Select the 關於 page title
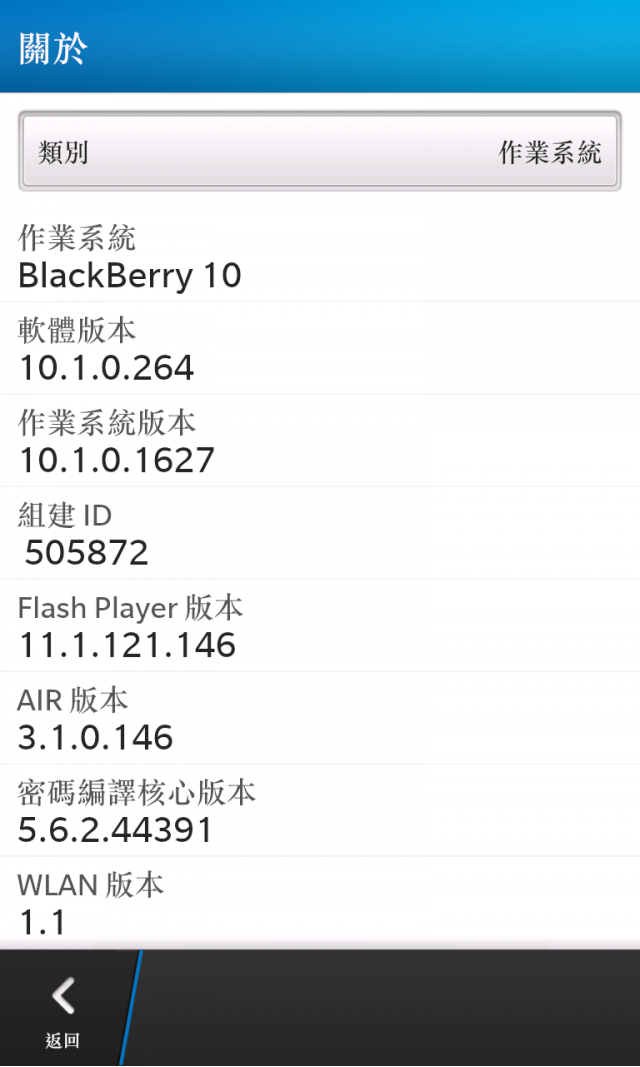 [x=52, y=49]
